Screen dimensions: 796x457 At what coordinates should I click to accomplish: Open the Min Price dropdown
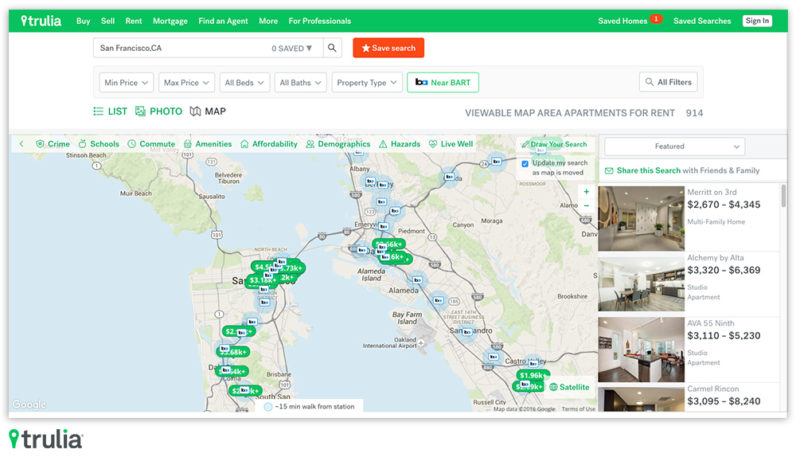click(127, 82)
